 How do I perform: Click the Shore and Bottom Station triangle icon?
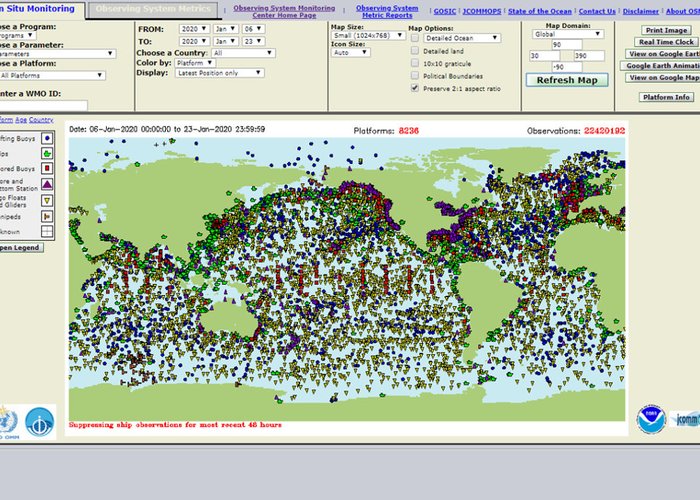46,185
